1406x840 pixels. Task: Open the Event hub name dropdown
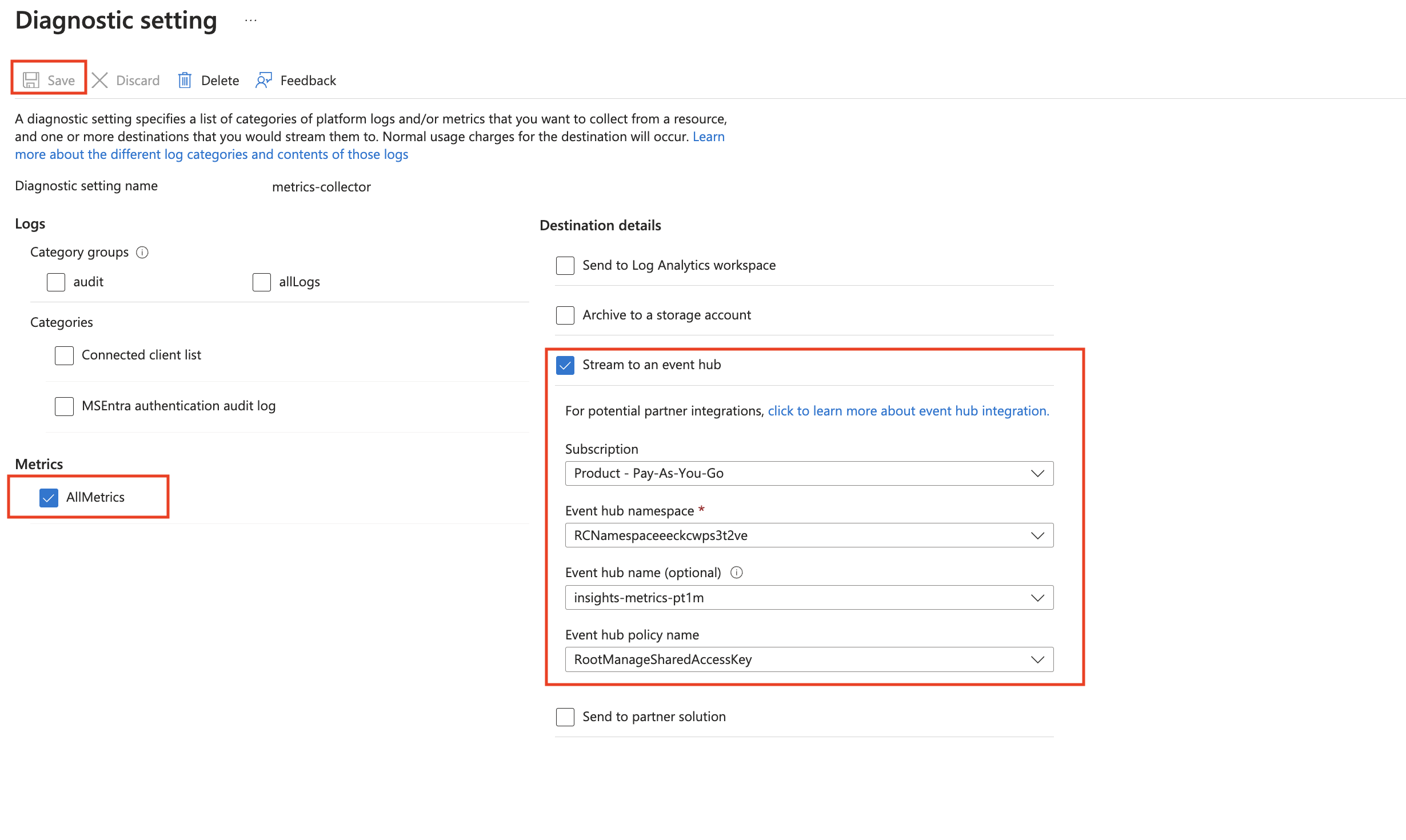(x=809, y=598)
